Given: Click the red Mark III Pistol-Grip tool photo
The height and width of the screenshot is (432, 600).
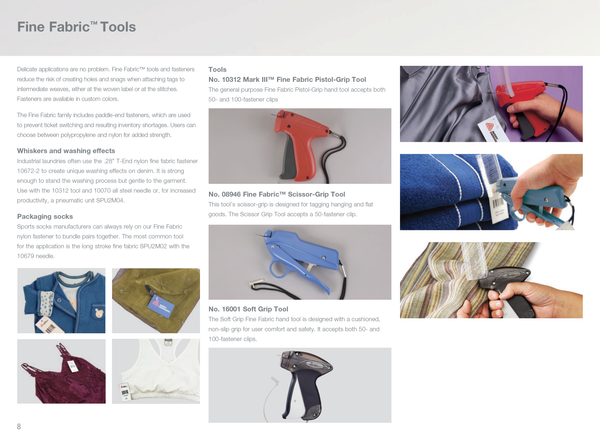Looking at the screenshot, I should pyautogui.click(x=300, y=146).
